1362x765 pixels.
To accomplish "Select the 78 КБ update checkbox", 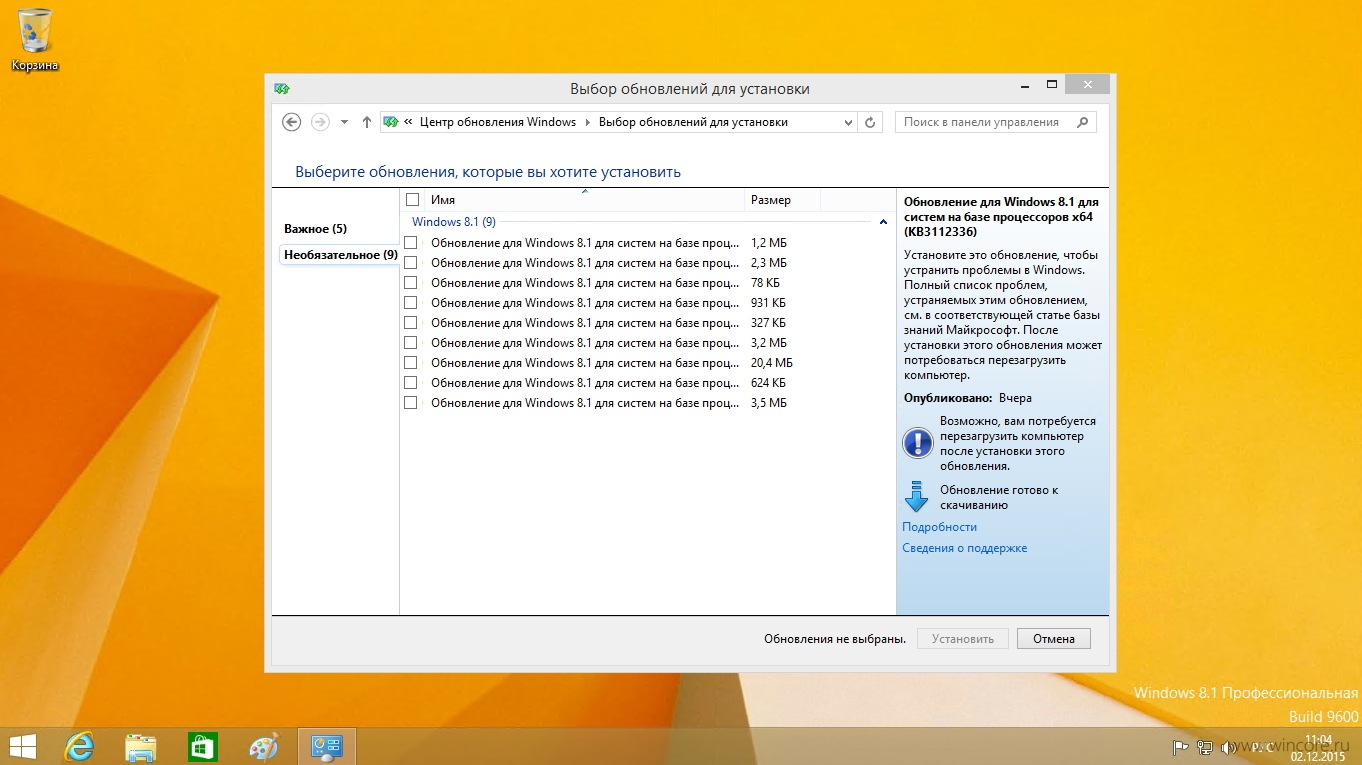I will (x=410, y=282).
